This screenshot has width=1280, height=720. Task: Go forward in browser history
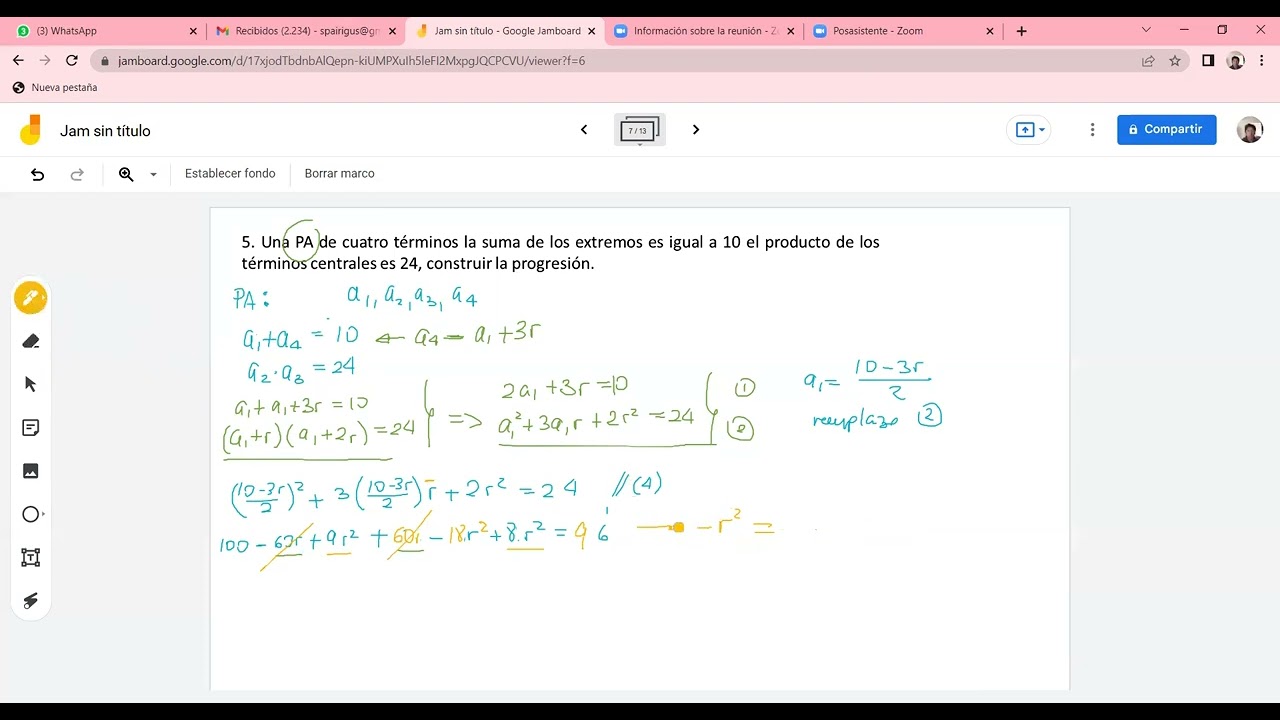pyautogui.click(x=45, y=61)
